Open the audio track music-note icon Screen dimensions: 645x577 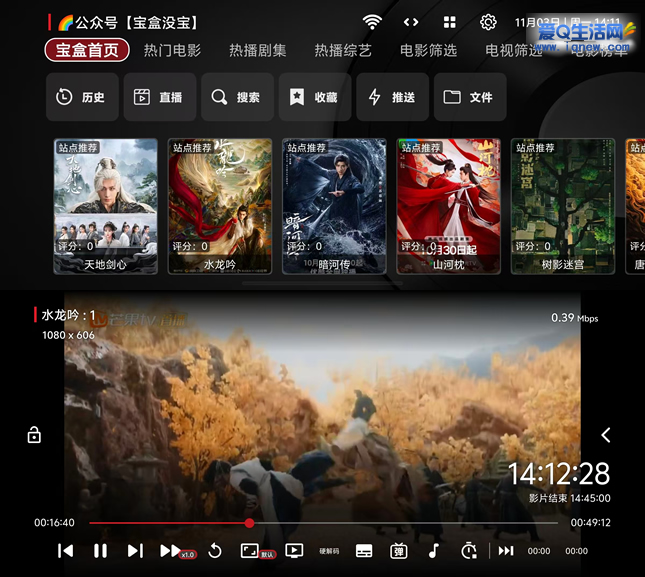tap(434, 551)
